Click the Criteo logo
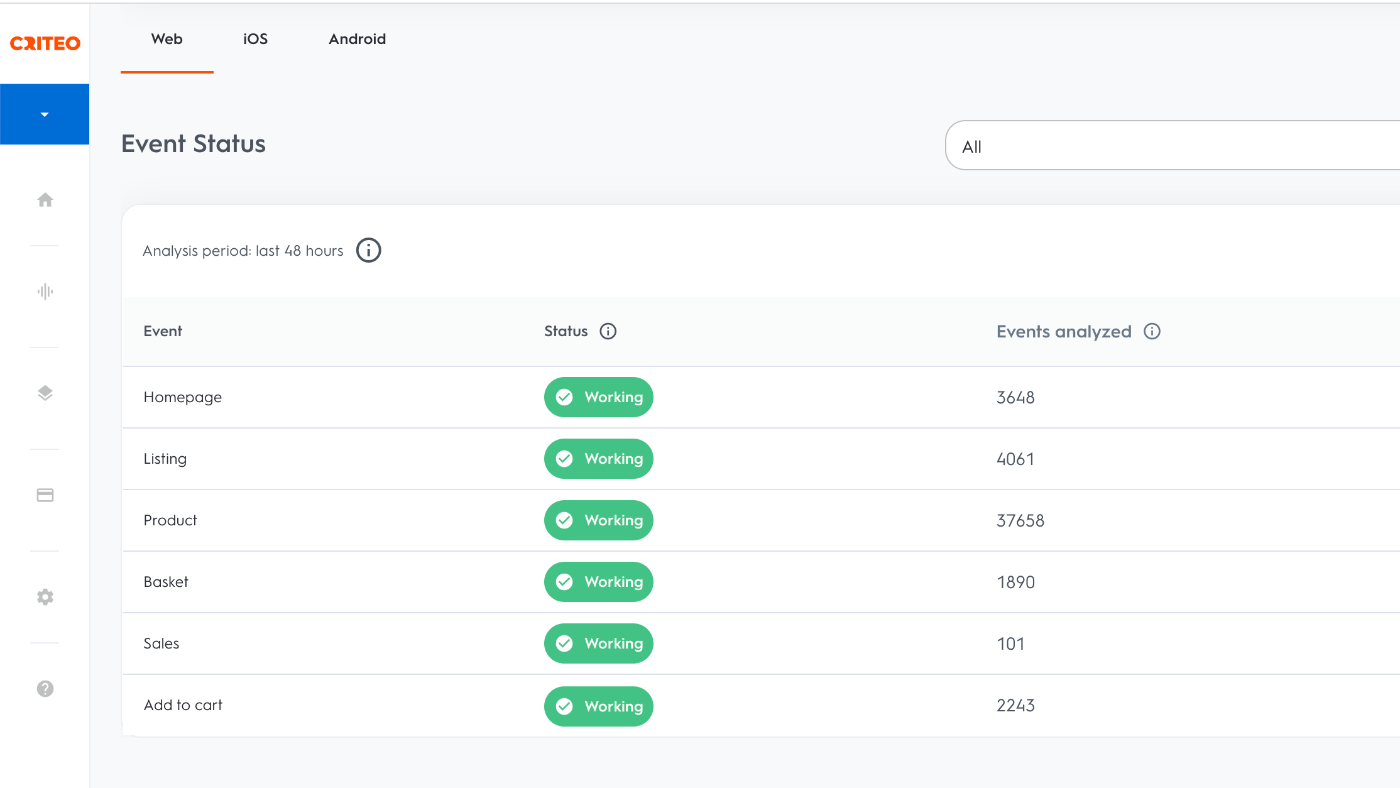The width and height of the screenshot is (1400, 788). [x=45, y=43]
